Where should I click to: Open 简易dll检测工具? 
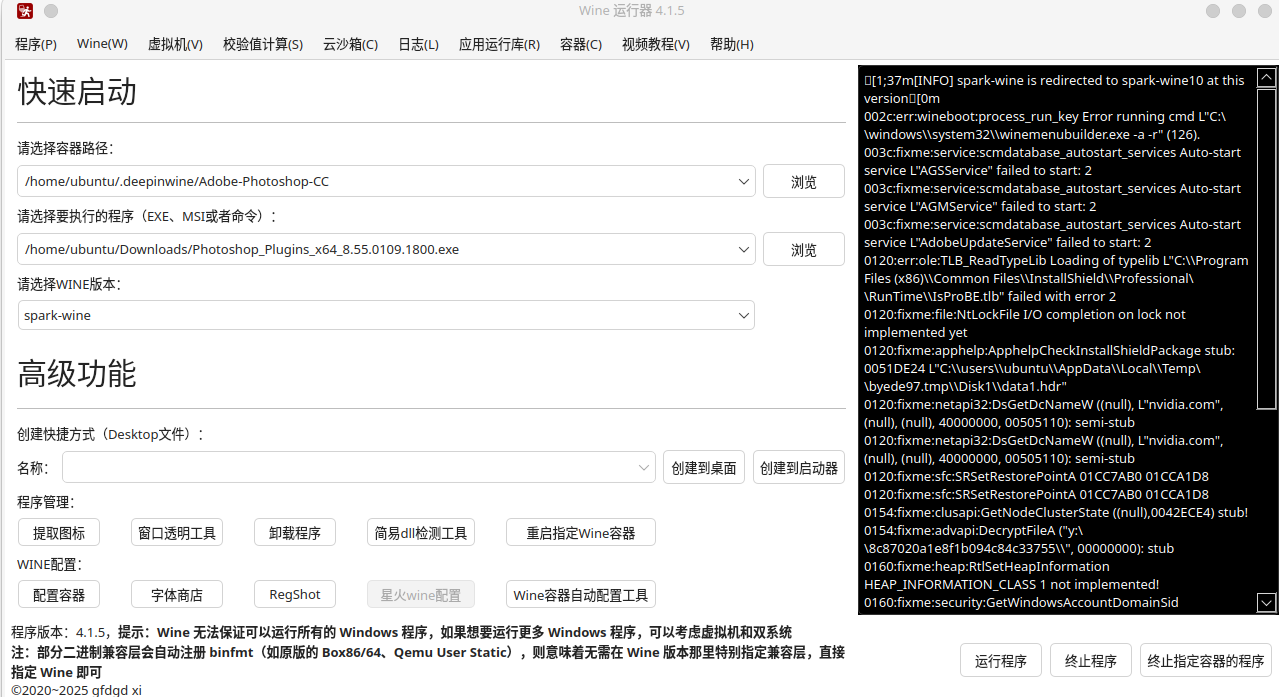pyautogui.click(x=421, y=533)
